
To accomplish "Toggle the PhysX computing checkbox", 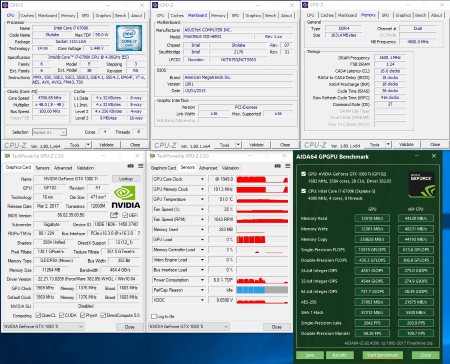I will click(82, 315).
